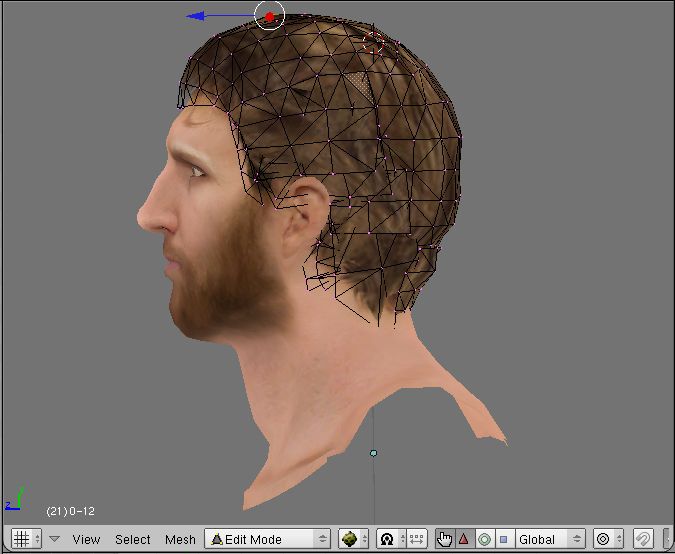Select the translate manipulator triangle icon

[464, 539]
